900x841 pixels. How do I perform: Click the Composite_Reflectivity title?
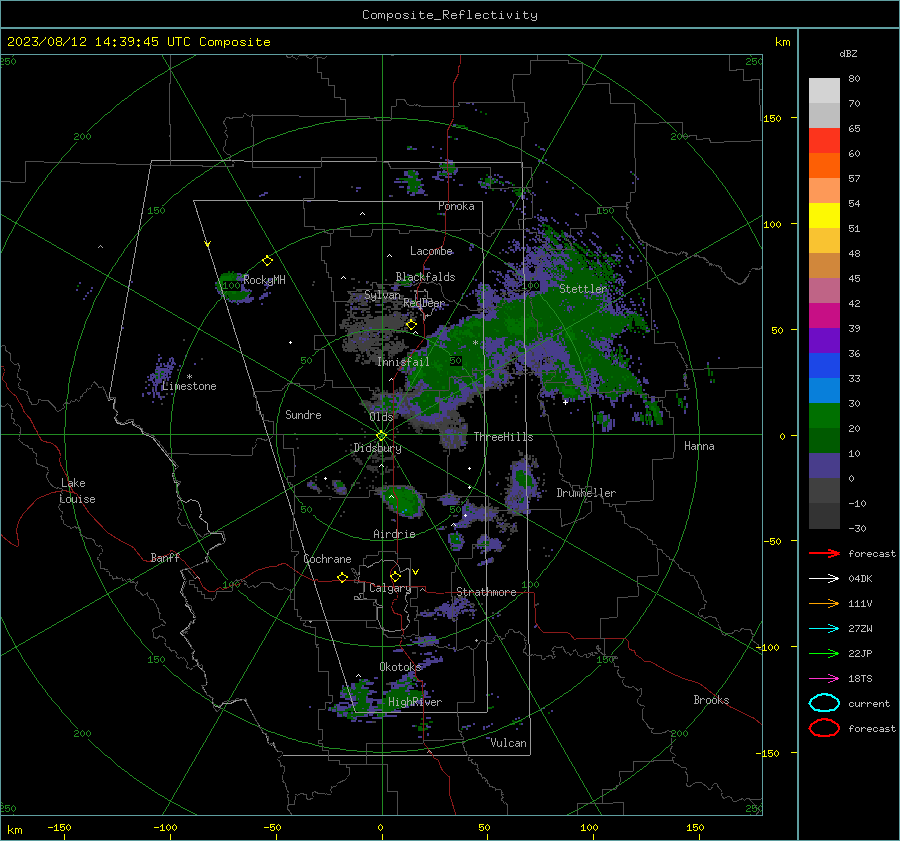[450, 15]
